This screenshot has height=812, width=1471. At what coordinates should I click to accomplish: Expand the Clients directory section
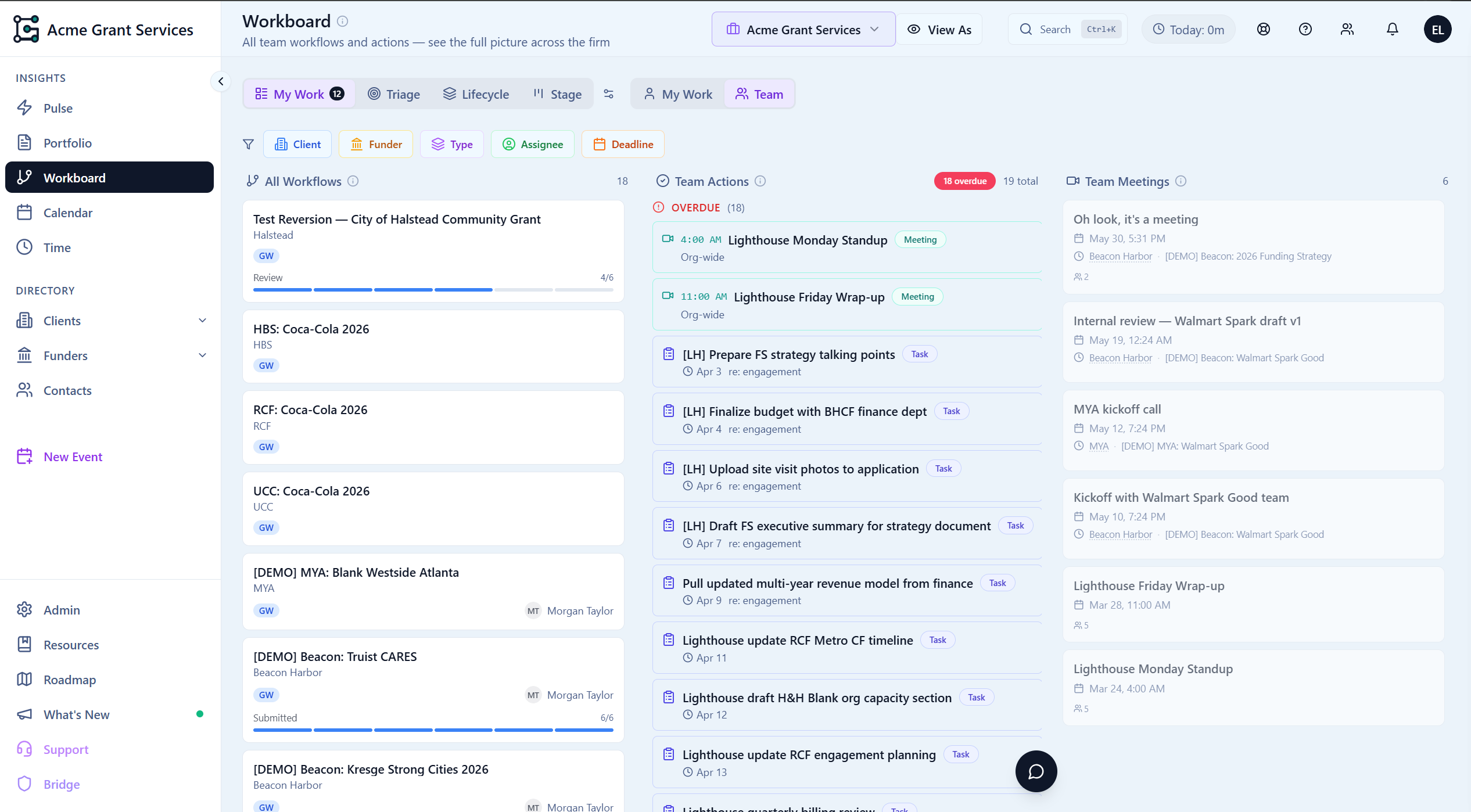coord(202,321)
